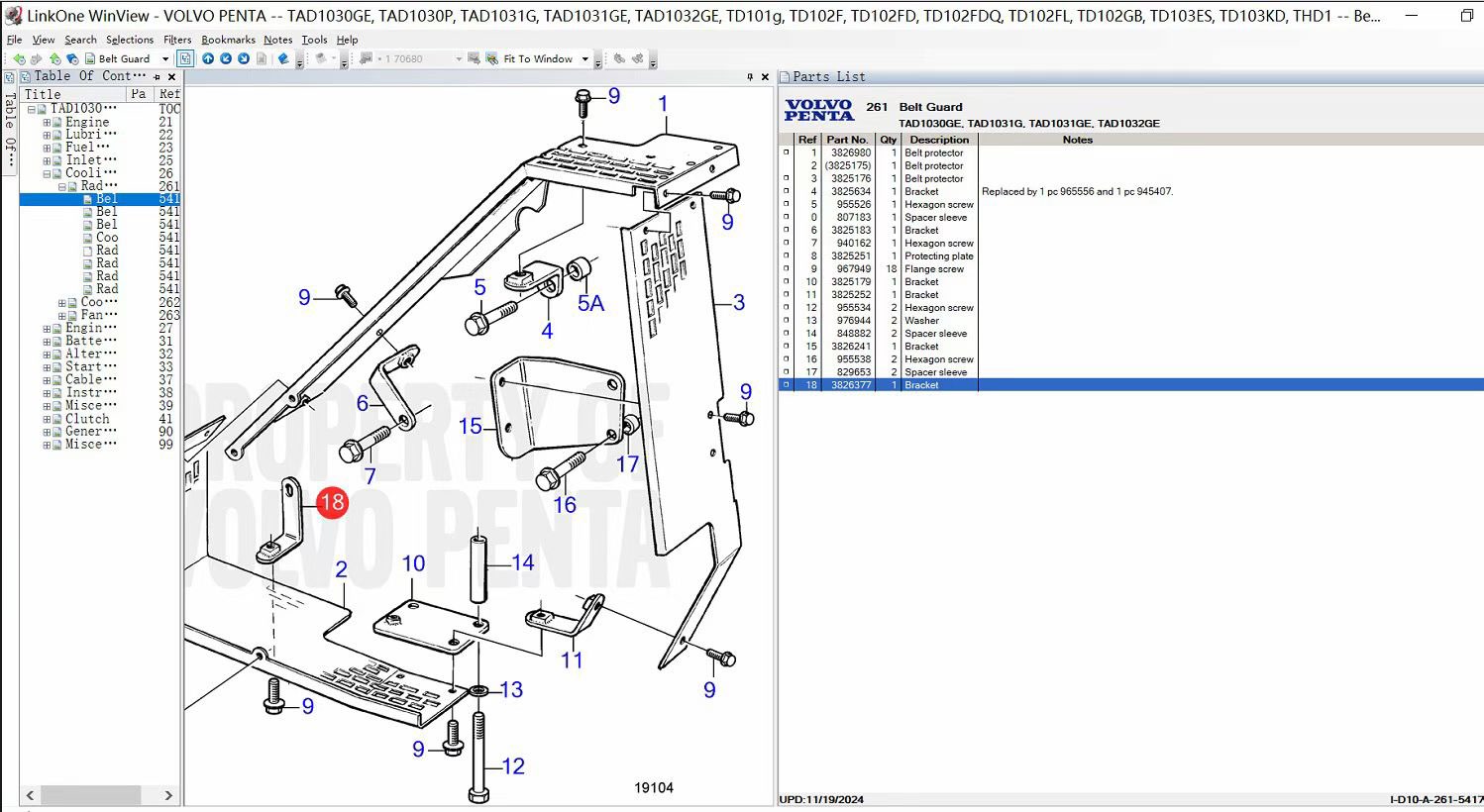Image resolution: width=1484 pixels, height=812 pixels.
Task: Collapse the Cooli… tree node
Action: coord(47,174)
